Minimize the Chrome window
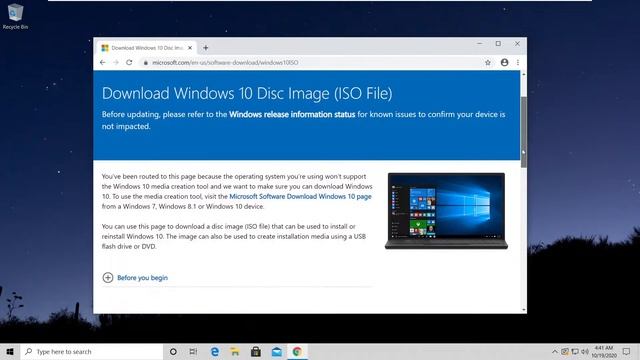 [480, 43]
